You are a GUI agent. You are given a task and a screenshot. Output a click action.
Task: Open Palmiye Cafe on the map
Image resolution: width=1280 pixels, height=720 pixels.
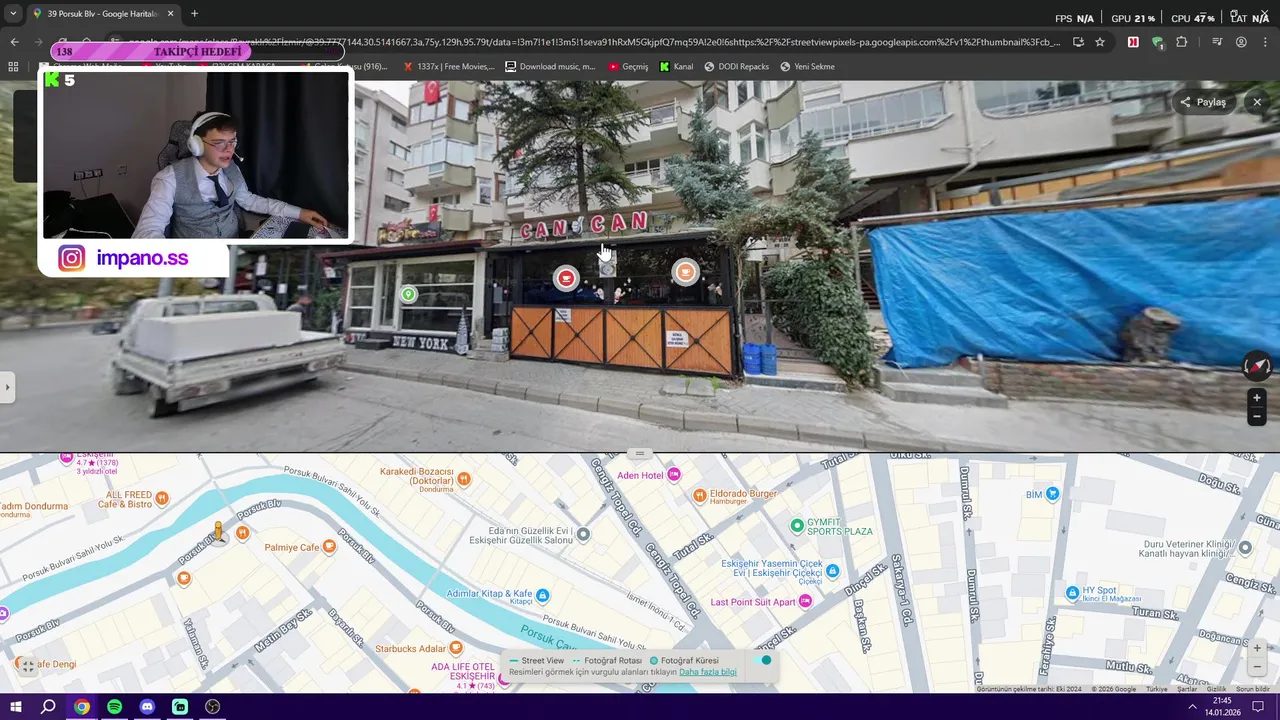tap(329, 547)
